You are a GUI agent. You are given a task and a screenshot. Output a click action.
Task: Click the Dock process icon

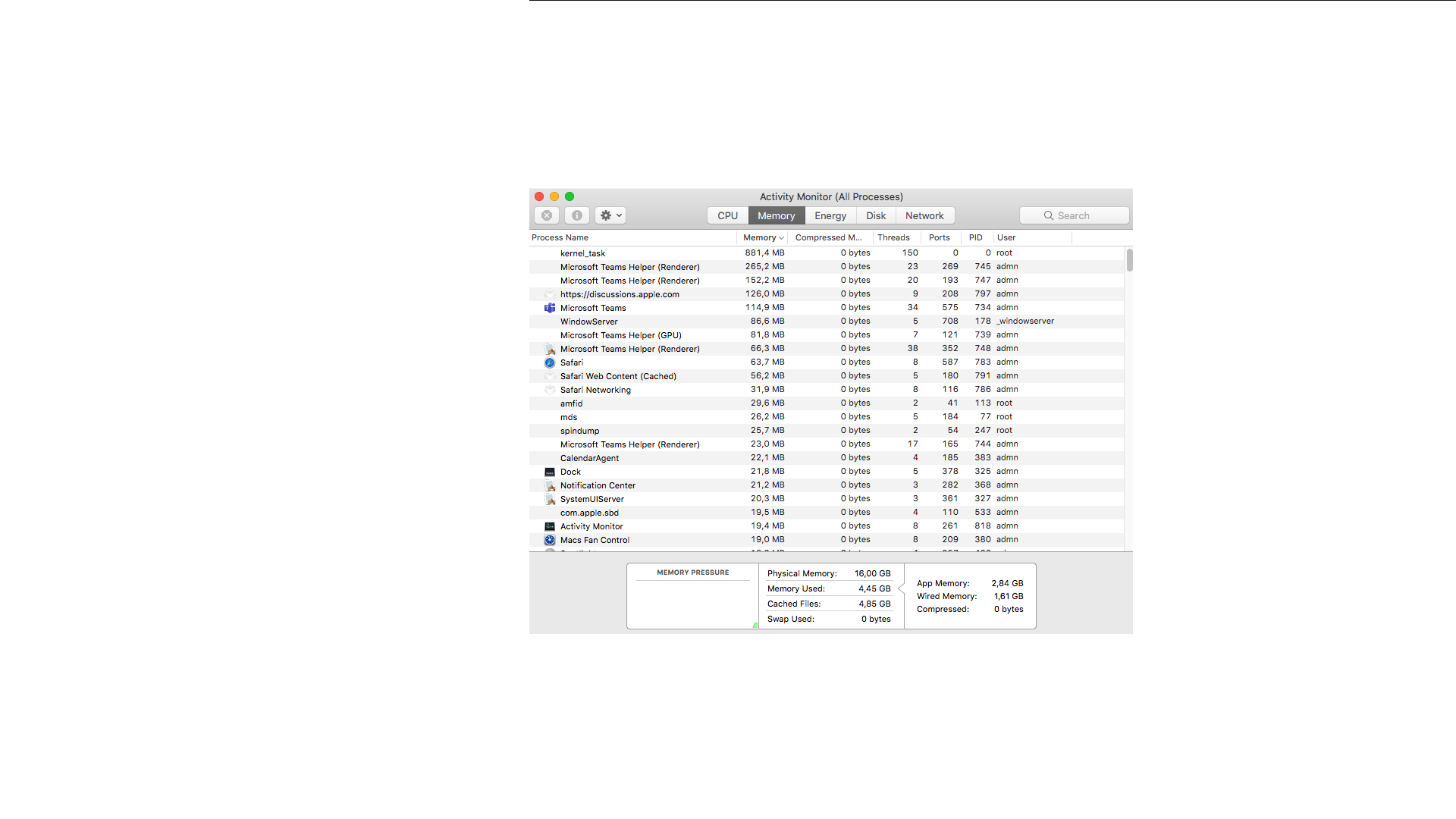tap(550, 472)
